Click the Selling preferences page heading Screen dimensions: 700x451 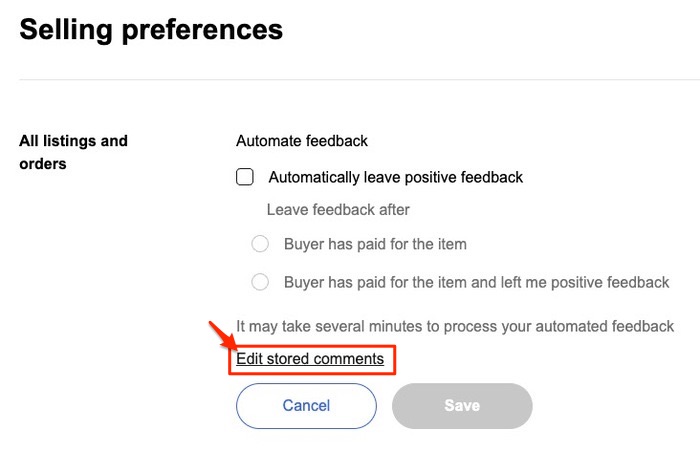[x=151, y=30]
